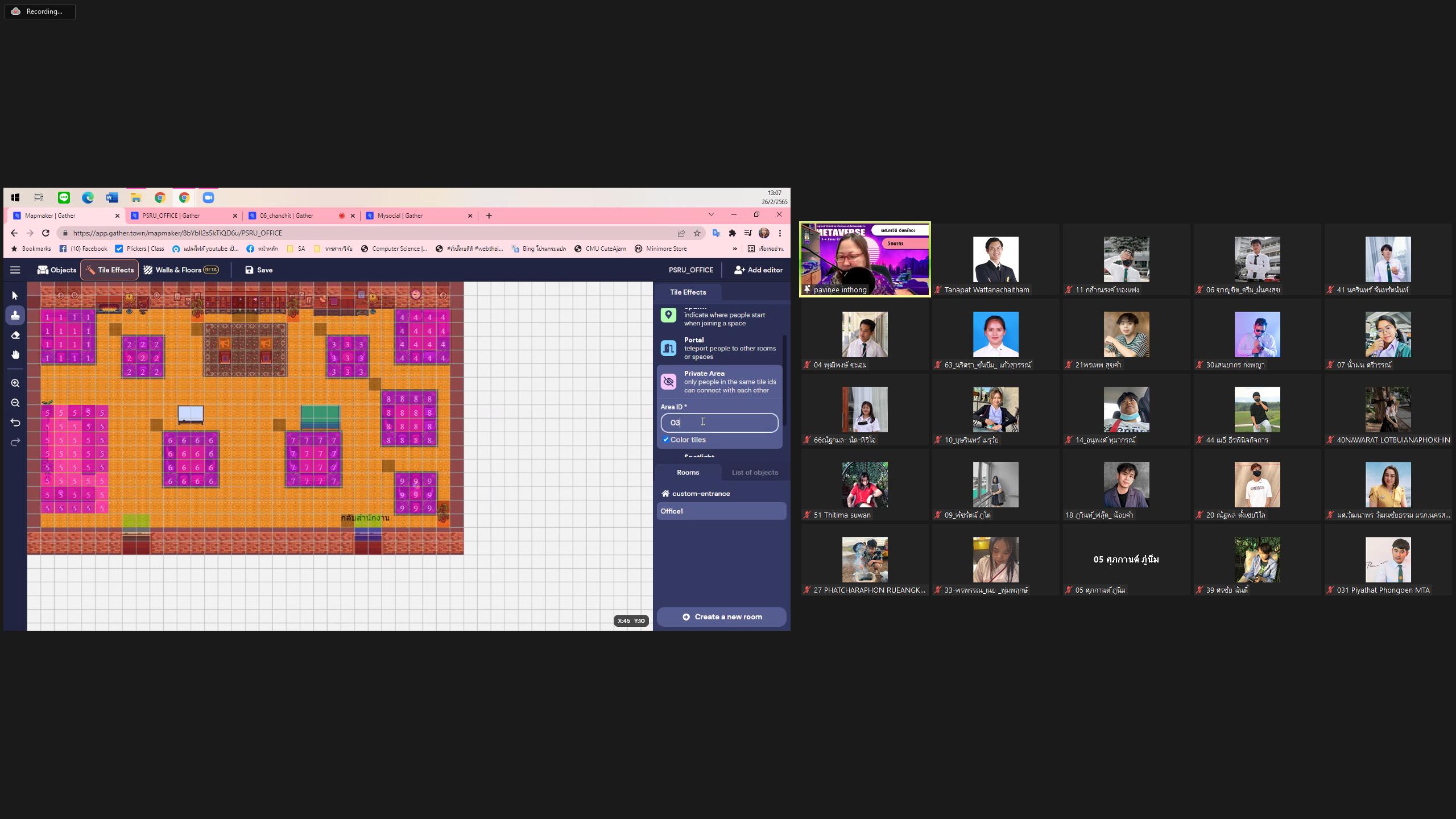Launch Microsoft Edge from taskbar
Screen dimensions: 1456x819
click(x=88, y=197)
